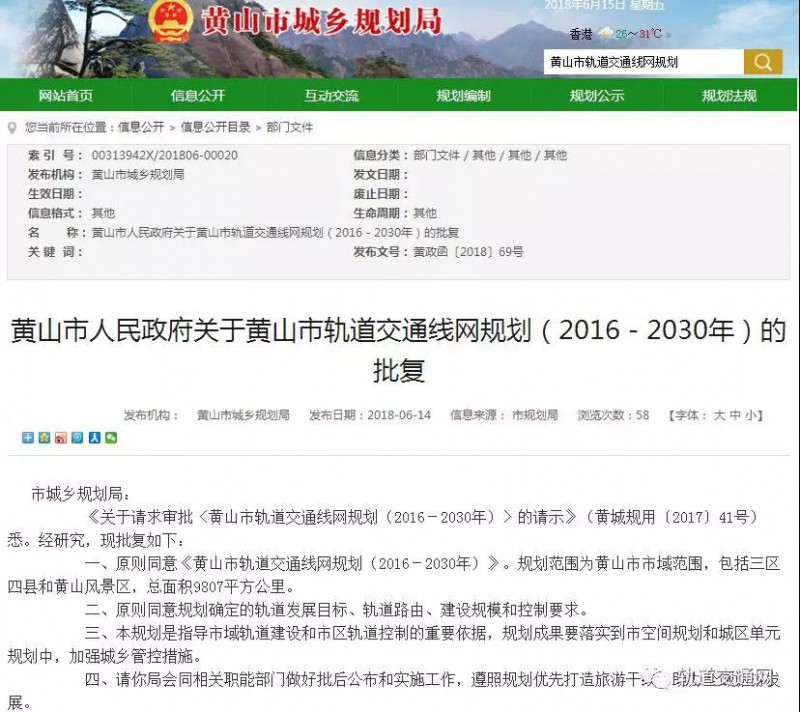
Task: Set font size to 小
Action: point(751,415)
